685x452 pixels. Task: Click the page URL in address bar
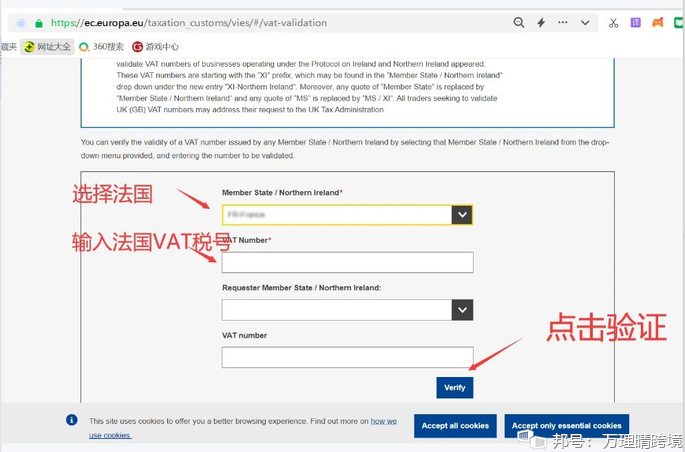pos(189,23)
